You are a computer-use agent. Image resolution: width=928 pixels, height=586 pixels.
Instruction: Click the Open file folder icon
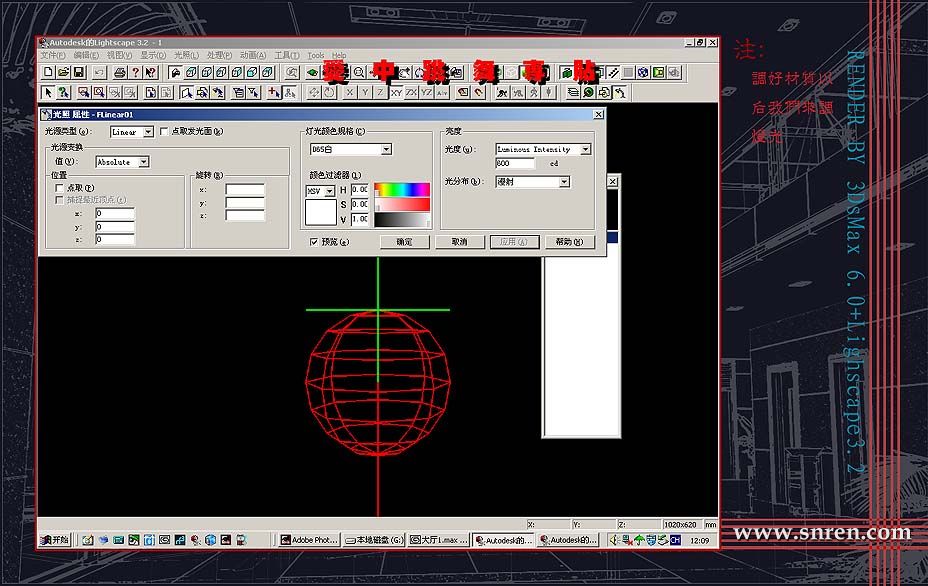pyautogui.click(x=63, y=72)
